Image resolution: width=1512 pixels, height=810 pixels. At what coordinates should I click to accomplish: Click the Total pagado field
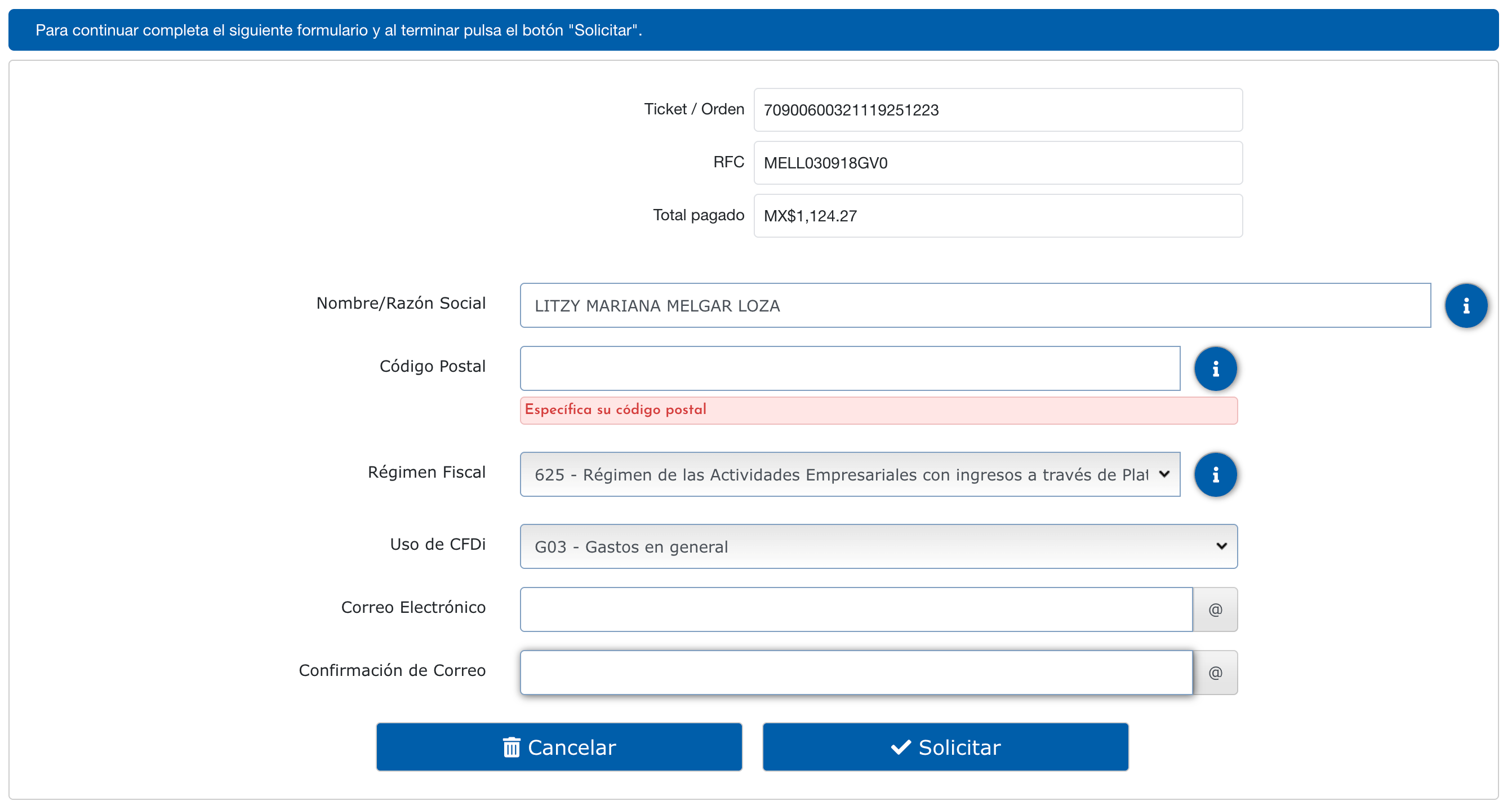pyautogui.click(x=997, y=215)
